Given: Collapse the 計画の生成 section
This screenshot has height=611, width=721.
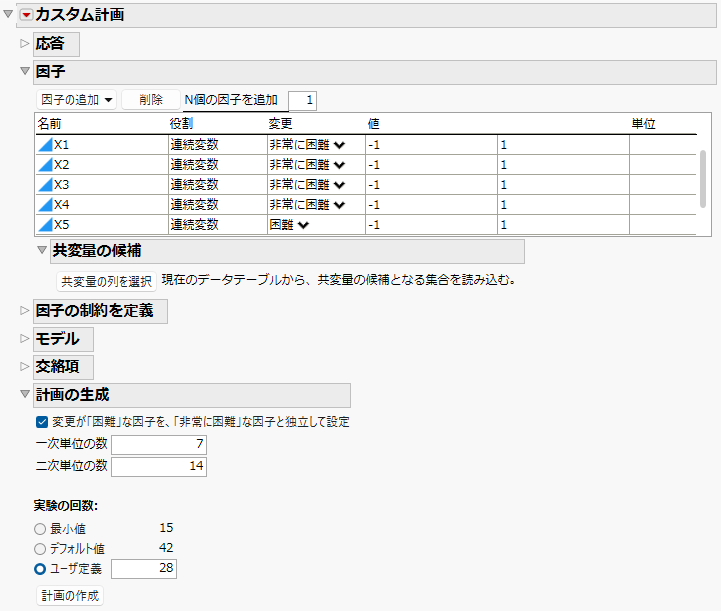Looking at the screenshot, I should (x=25, y=394).
